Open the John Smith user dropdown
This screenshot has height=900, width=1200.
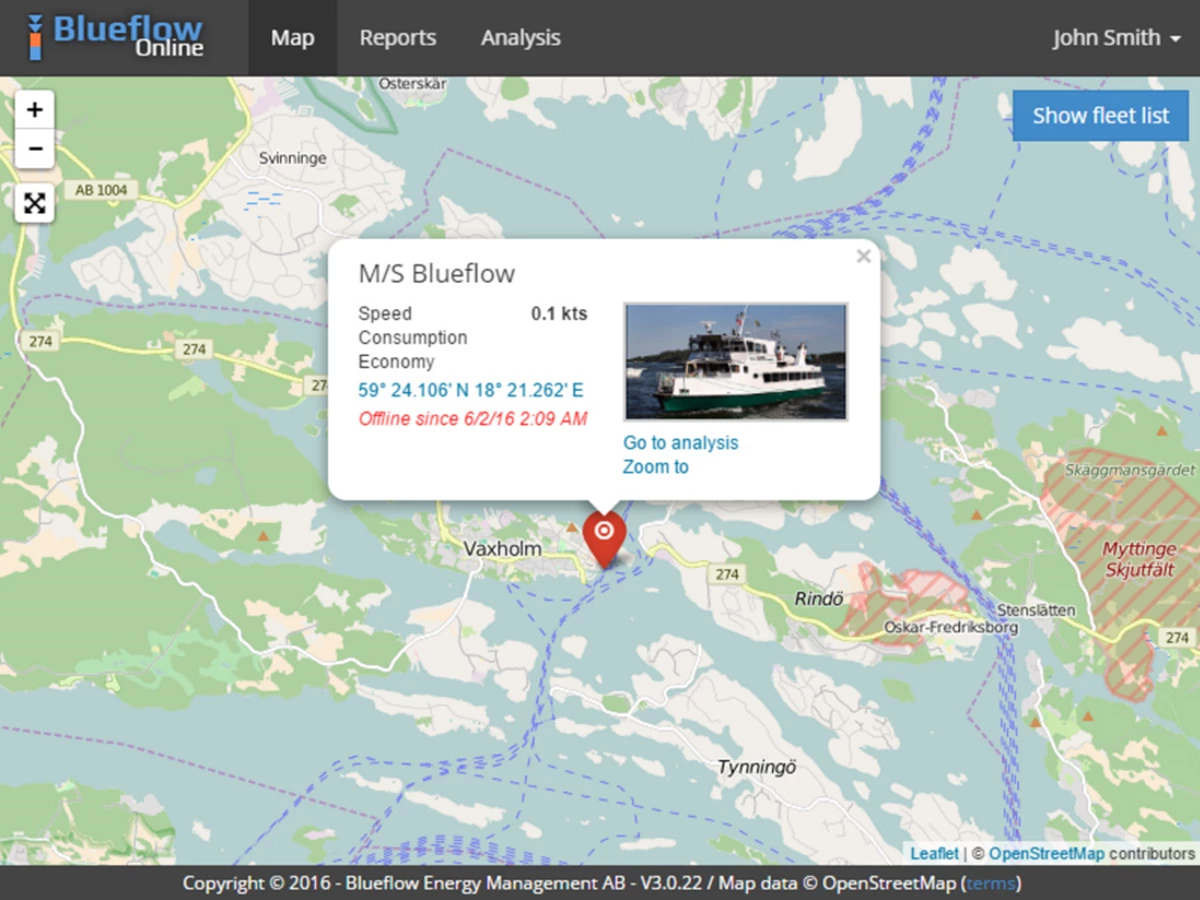(1119, 38)
